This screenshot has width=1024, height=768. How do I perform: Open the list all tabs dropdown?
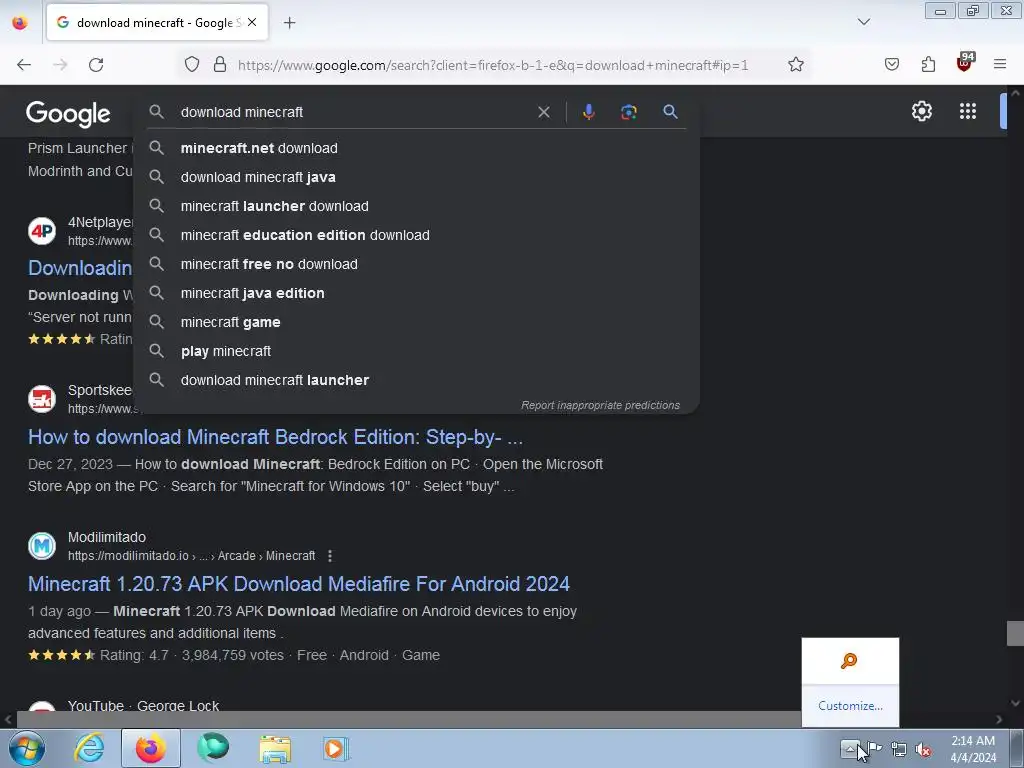[863, 22]
